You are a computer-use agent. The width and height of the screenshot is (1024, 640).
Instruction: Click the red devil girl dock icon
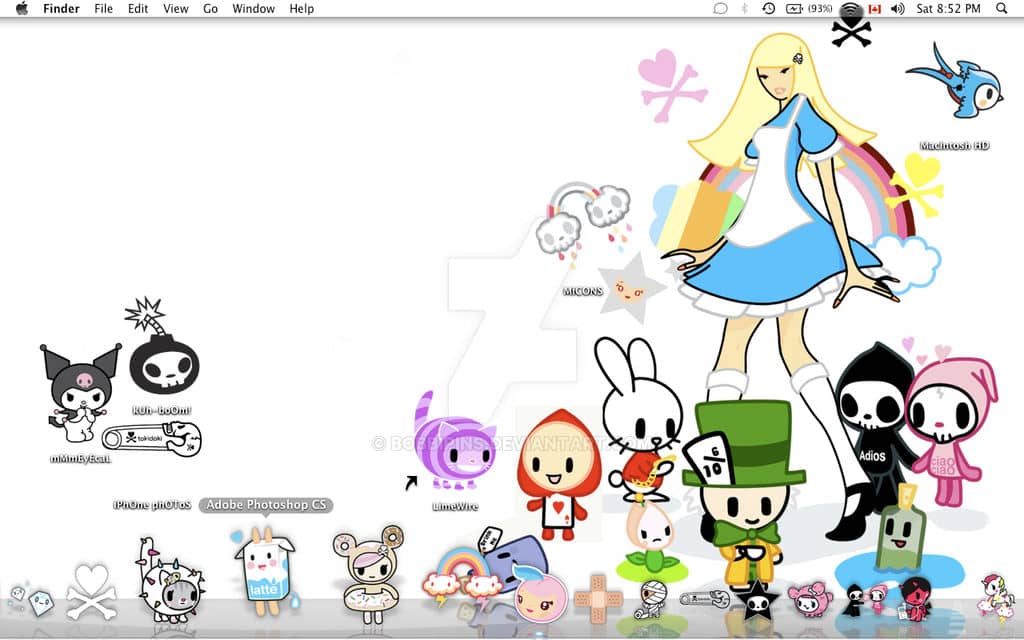coord(916,598)
